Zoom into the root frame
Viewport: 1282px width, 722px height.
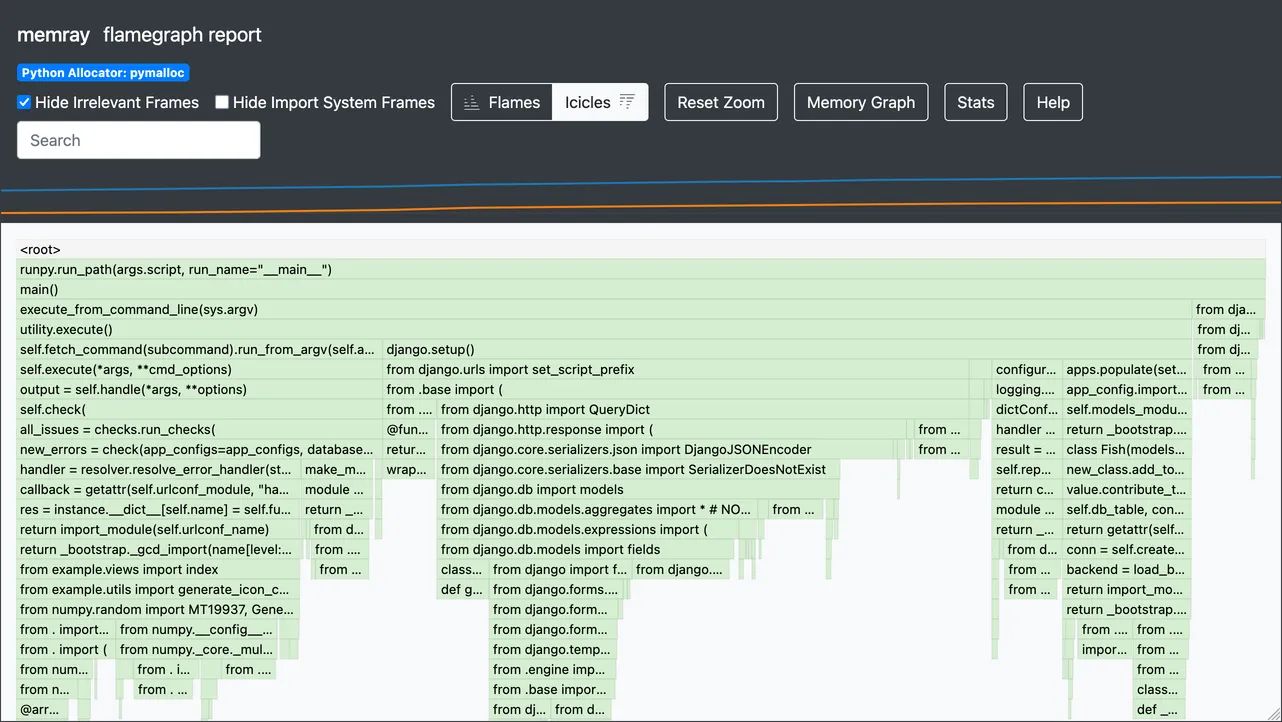[640, 250]
